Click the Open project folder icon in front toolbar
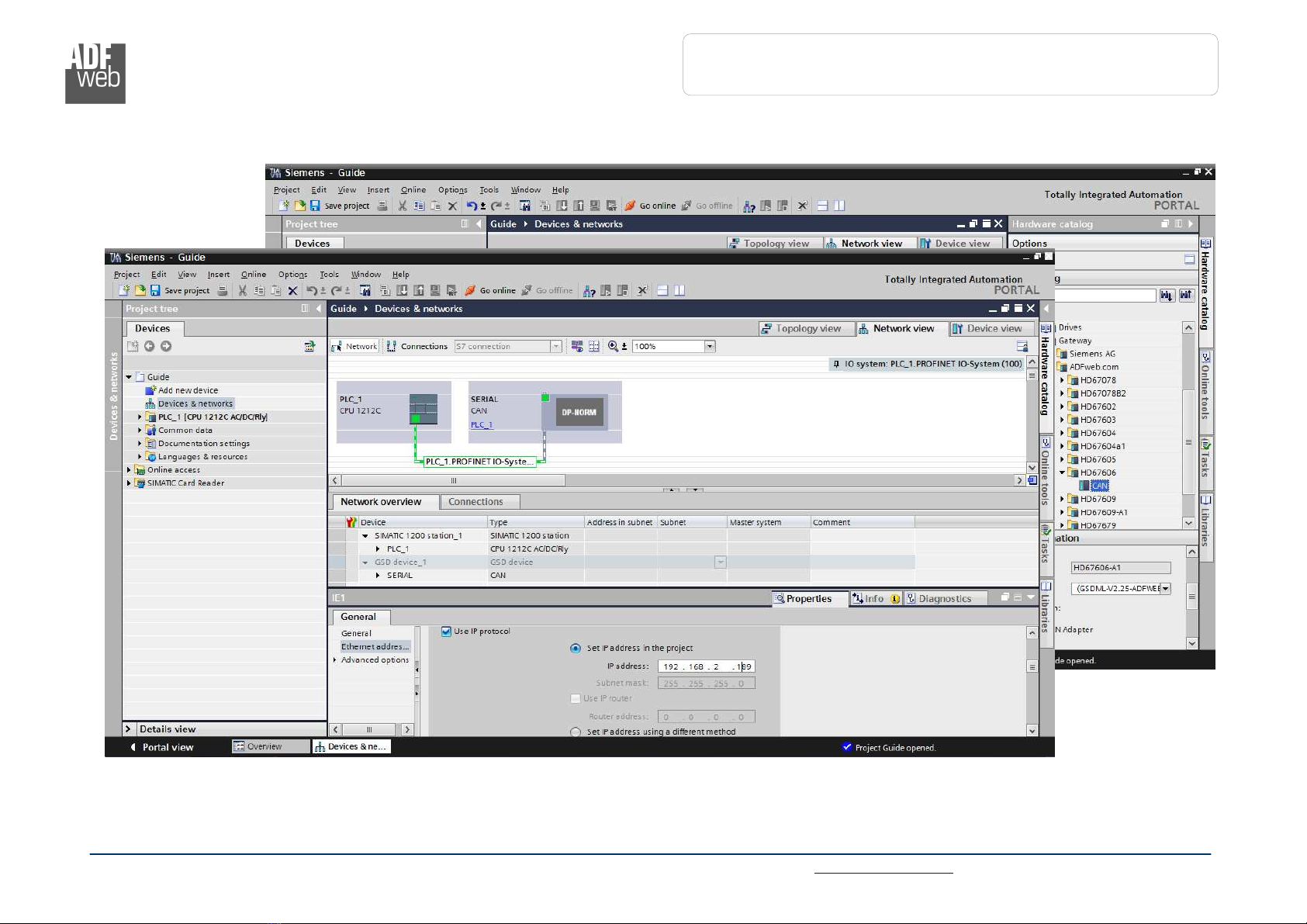1307x924 pixels. 140,291
